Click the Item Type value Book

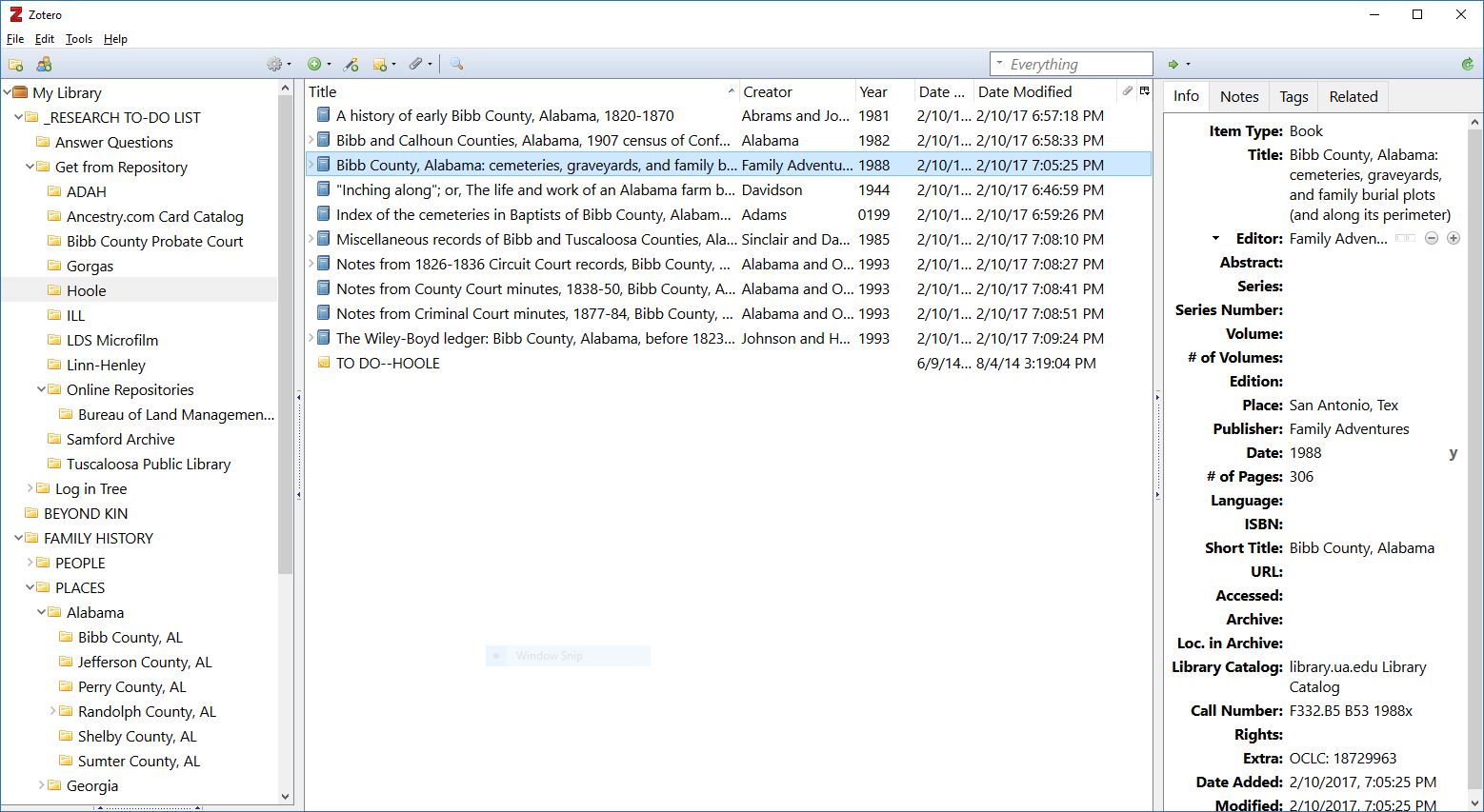1306,130
